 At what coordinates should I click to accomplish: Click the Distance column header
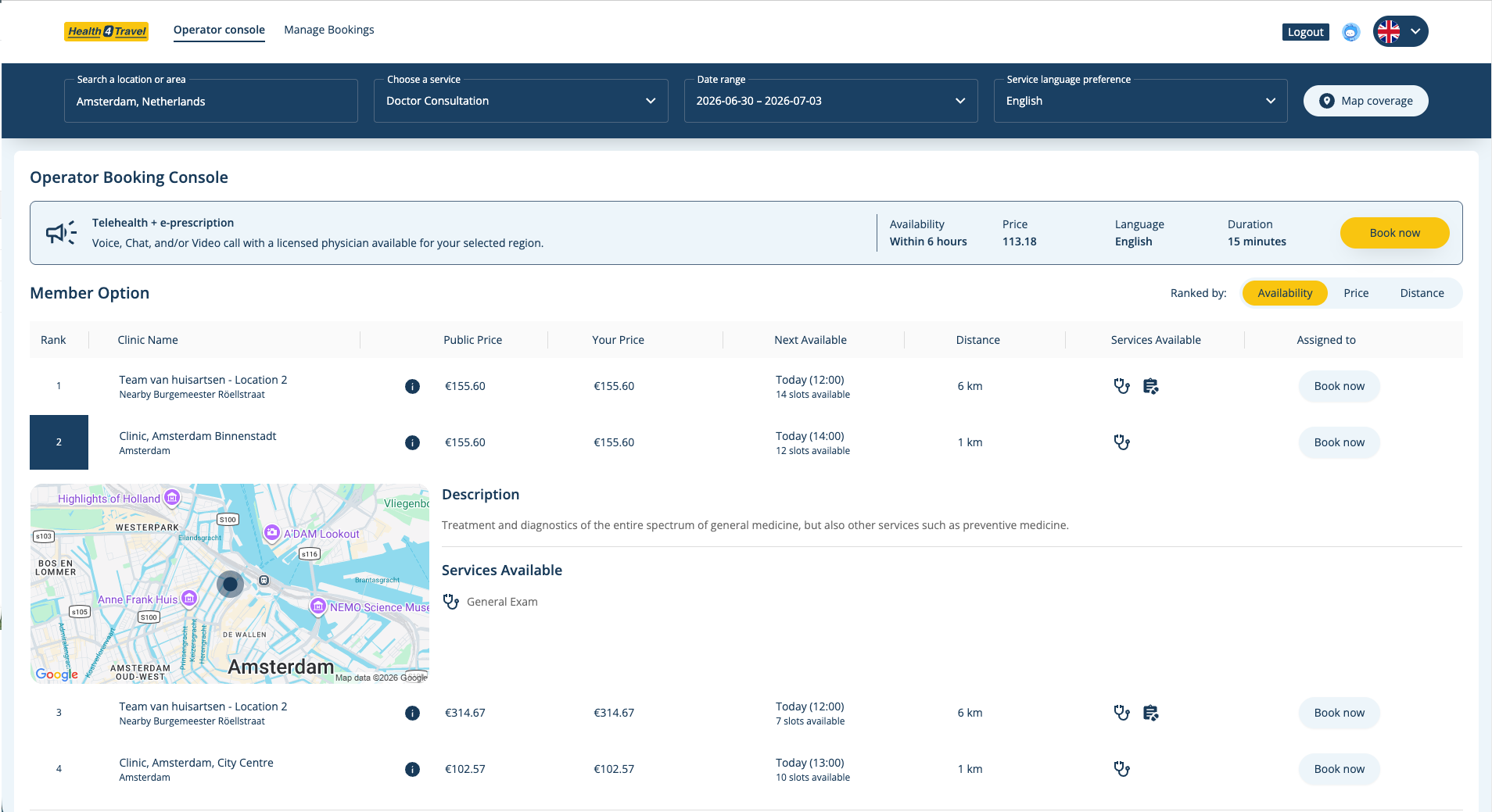coord(977,340)
